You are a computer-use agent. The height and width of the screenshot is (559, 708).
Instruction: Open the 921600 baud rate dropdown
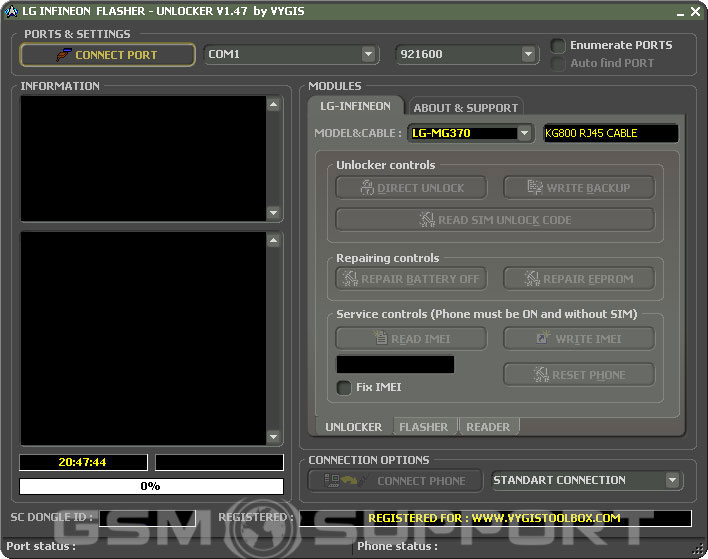[467, 54]
